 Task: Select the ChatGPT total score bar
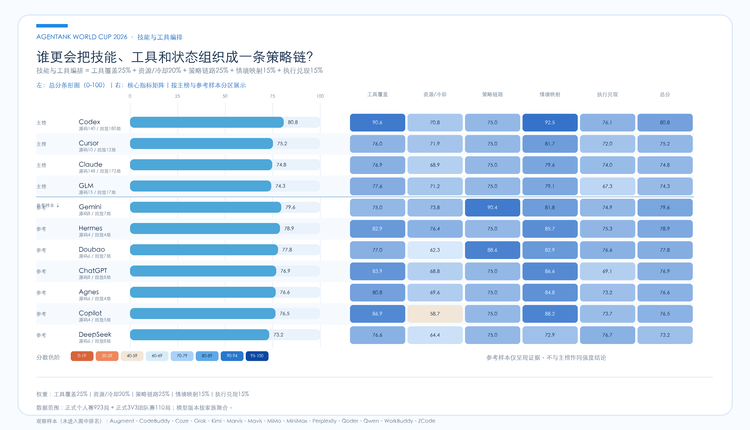click(203, 271)
